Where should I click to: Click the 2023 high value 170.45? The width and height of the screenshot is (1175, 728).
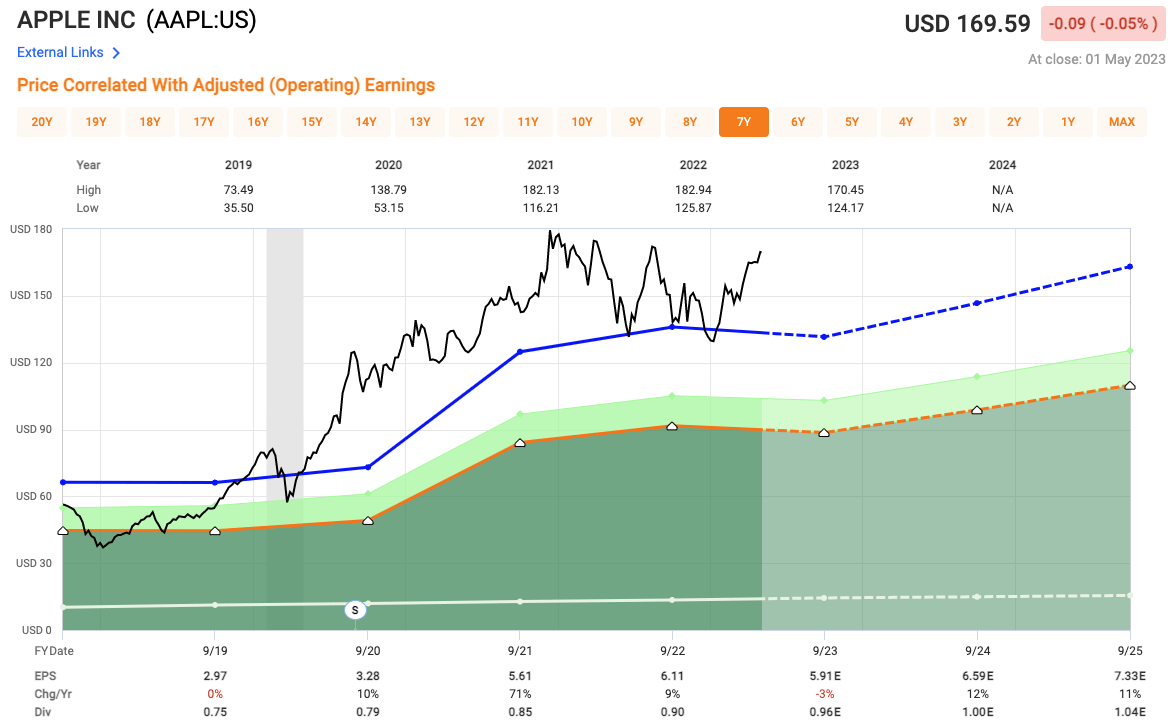pos(845,190)
